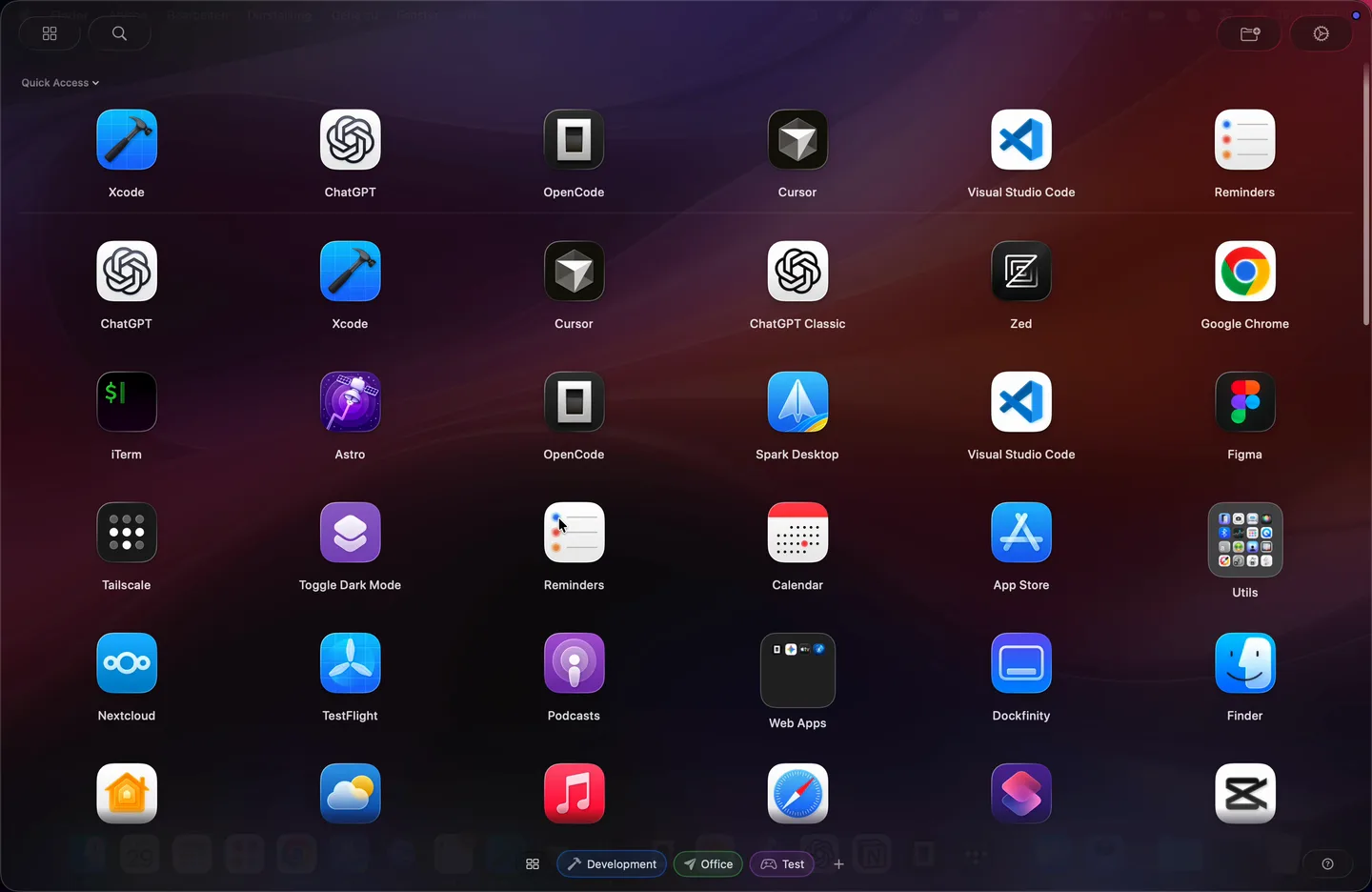Launch ChatGPT from the Quick Access row
Viewport: 1372px width, 892px height.
tap(351, 140)
